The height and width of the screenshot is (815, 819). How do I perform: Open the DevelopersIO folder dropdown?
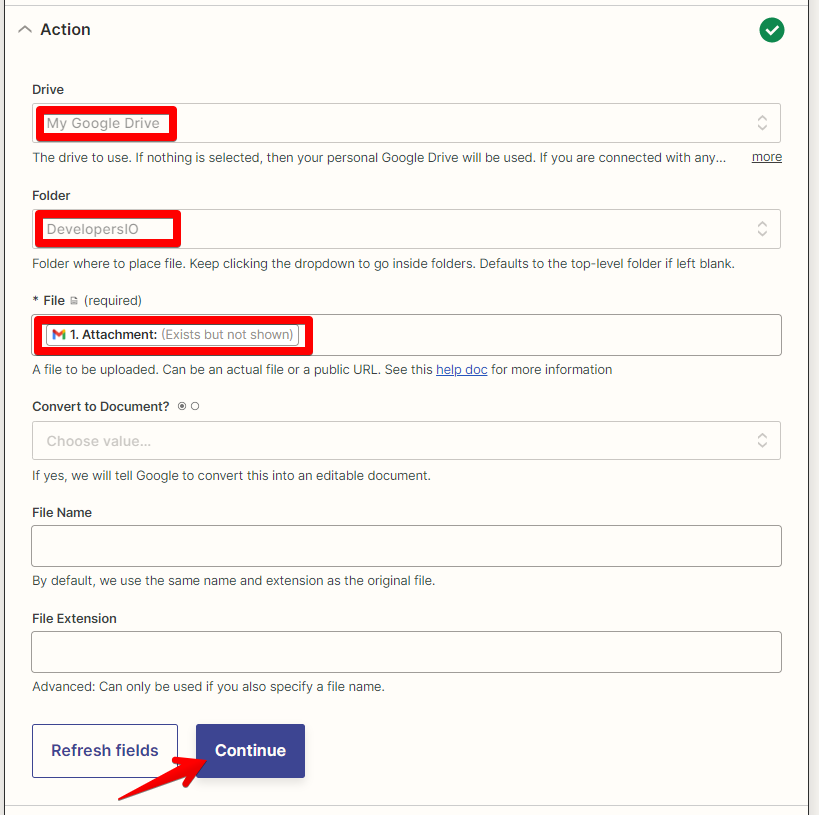[400, 229]
